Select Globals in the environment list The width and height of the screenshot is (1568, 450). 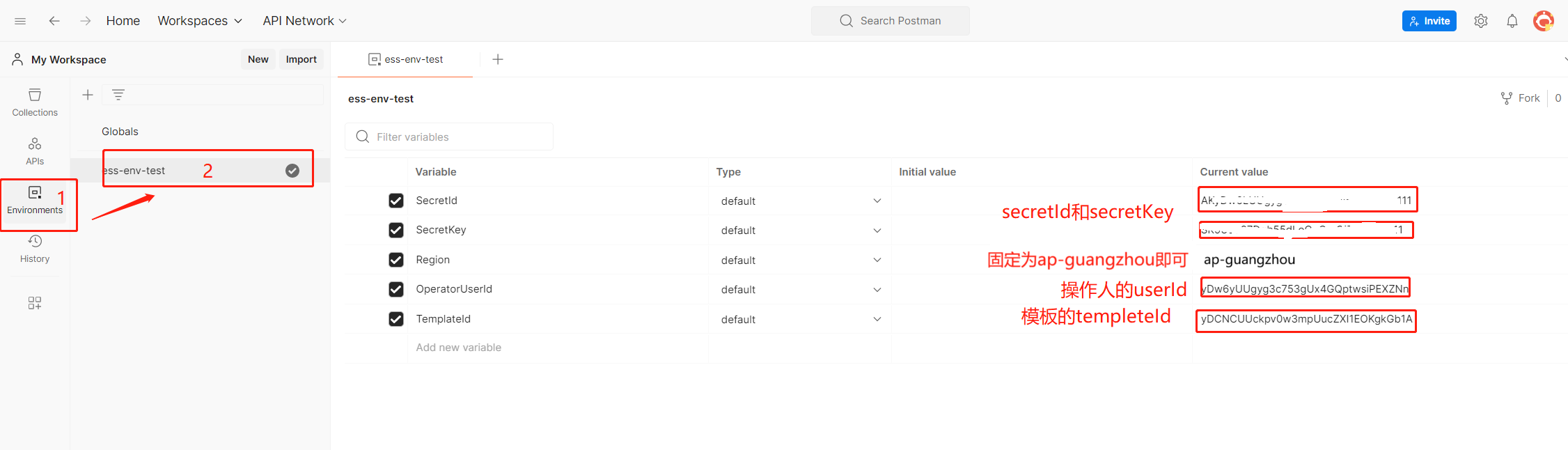(120, 132)
